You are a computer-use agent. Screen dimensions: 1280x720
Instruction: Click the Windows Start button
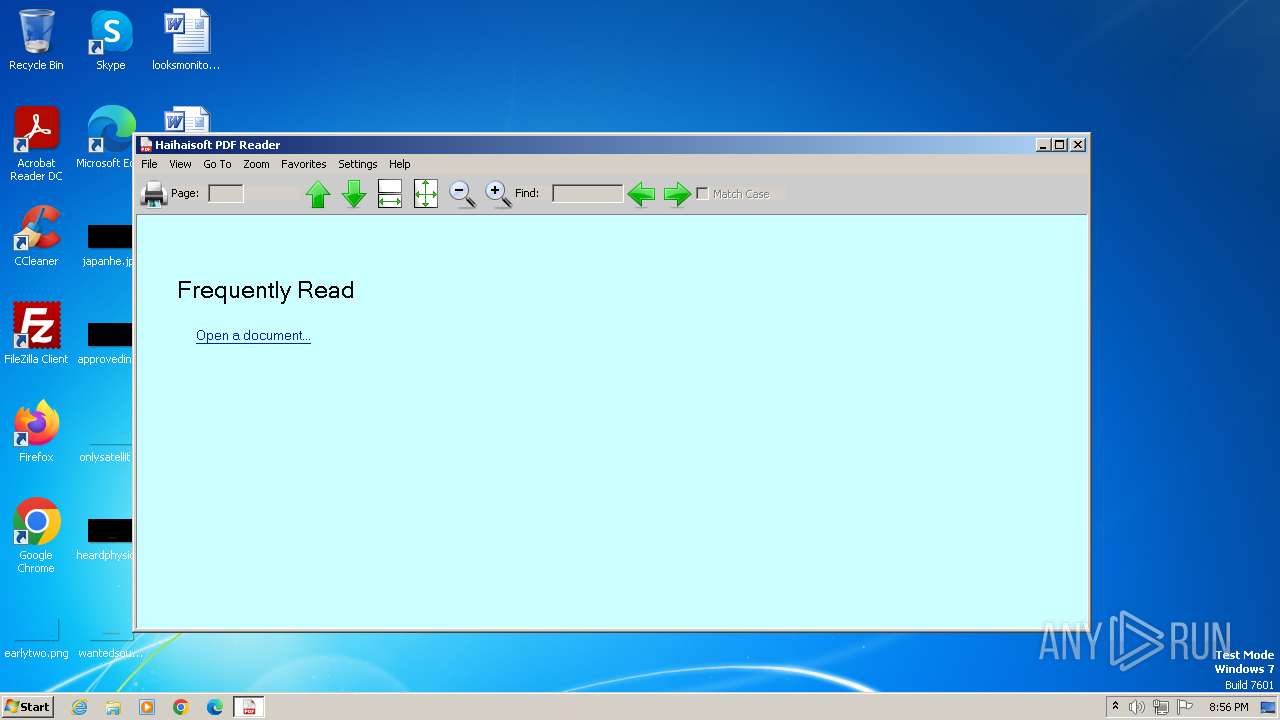(27, 707)
